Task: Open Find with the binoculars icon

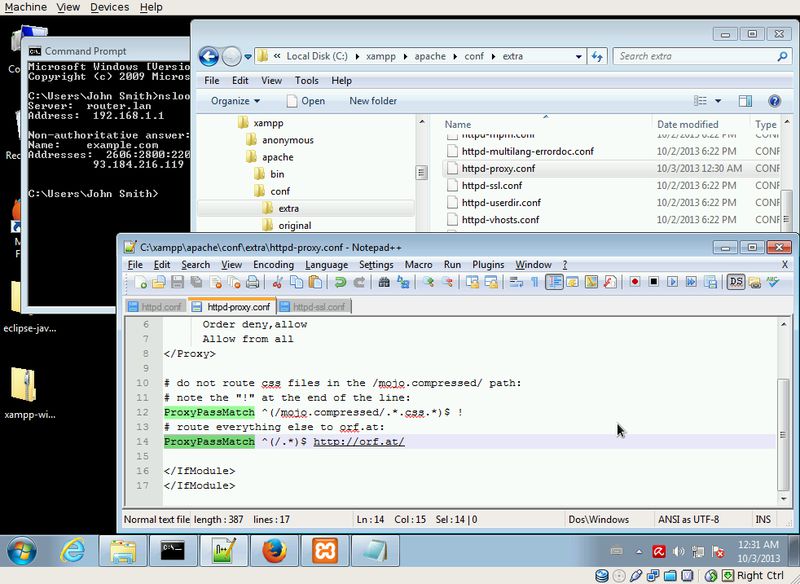Action: coord(383,283)
